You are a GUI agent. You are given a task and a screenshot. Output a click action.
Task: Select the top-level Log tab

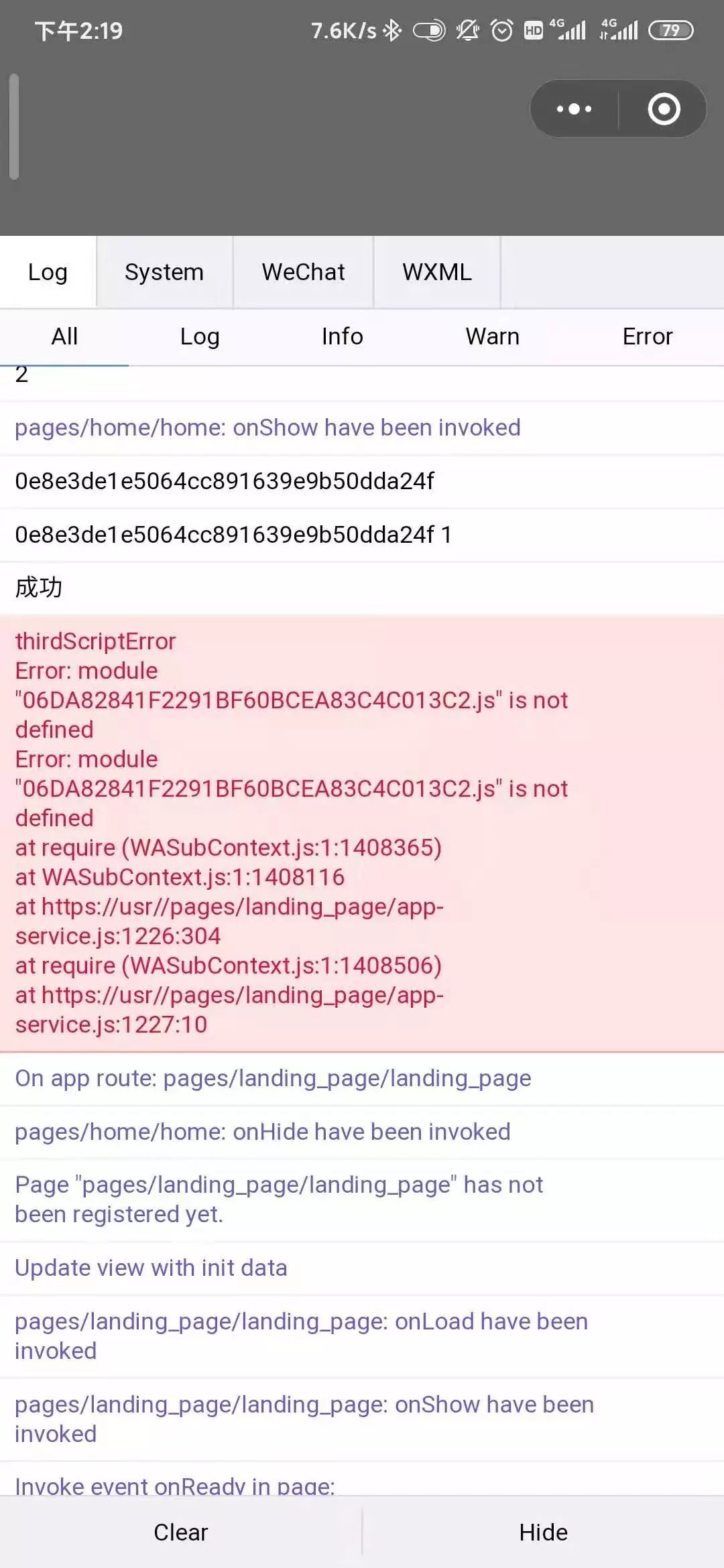point(48,272)
